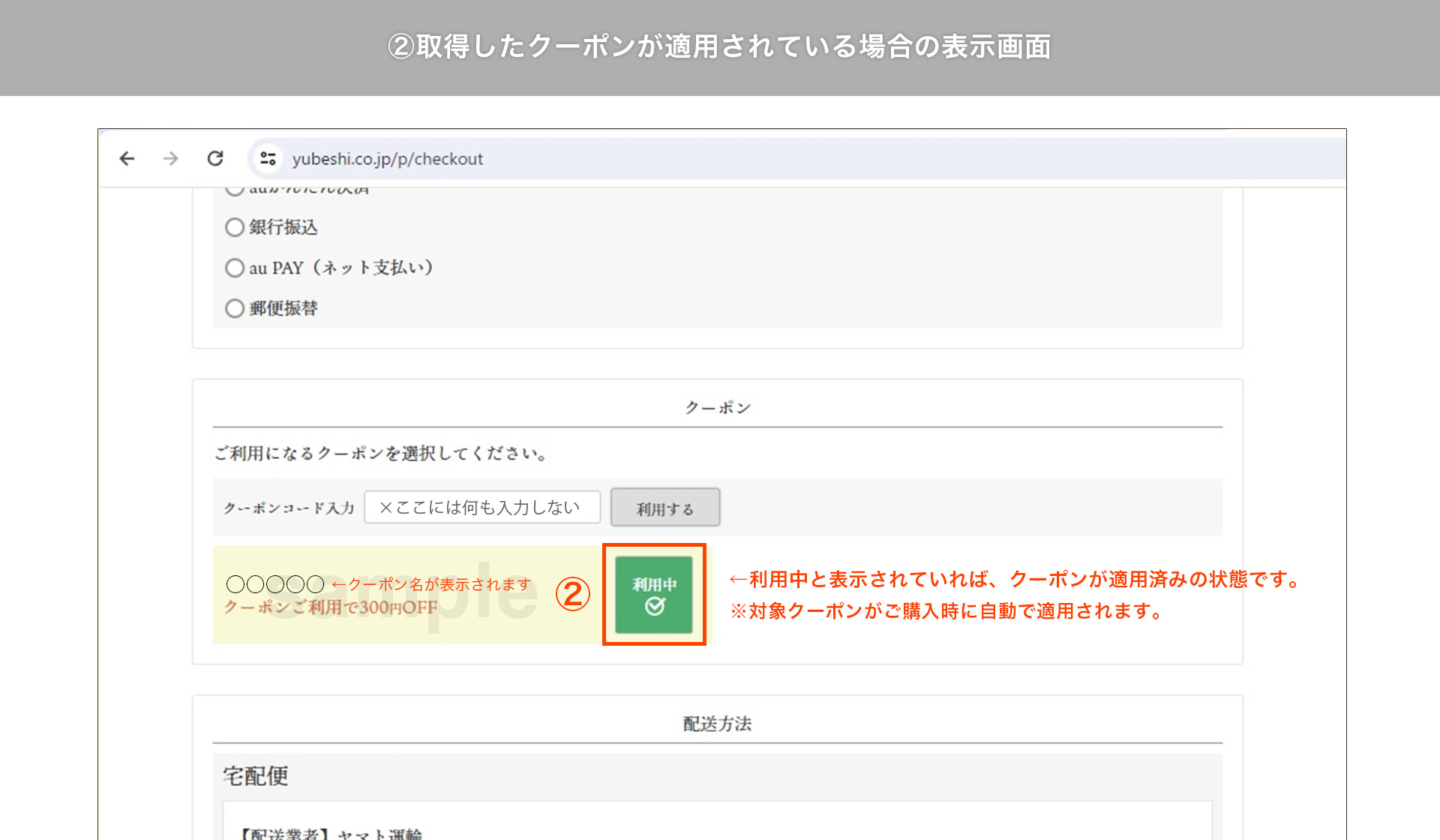Select the 銀行振込 radio button
The image size is (1440, 840).
pyautogui.click(x=235, y=227)
